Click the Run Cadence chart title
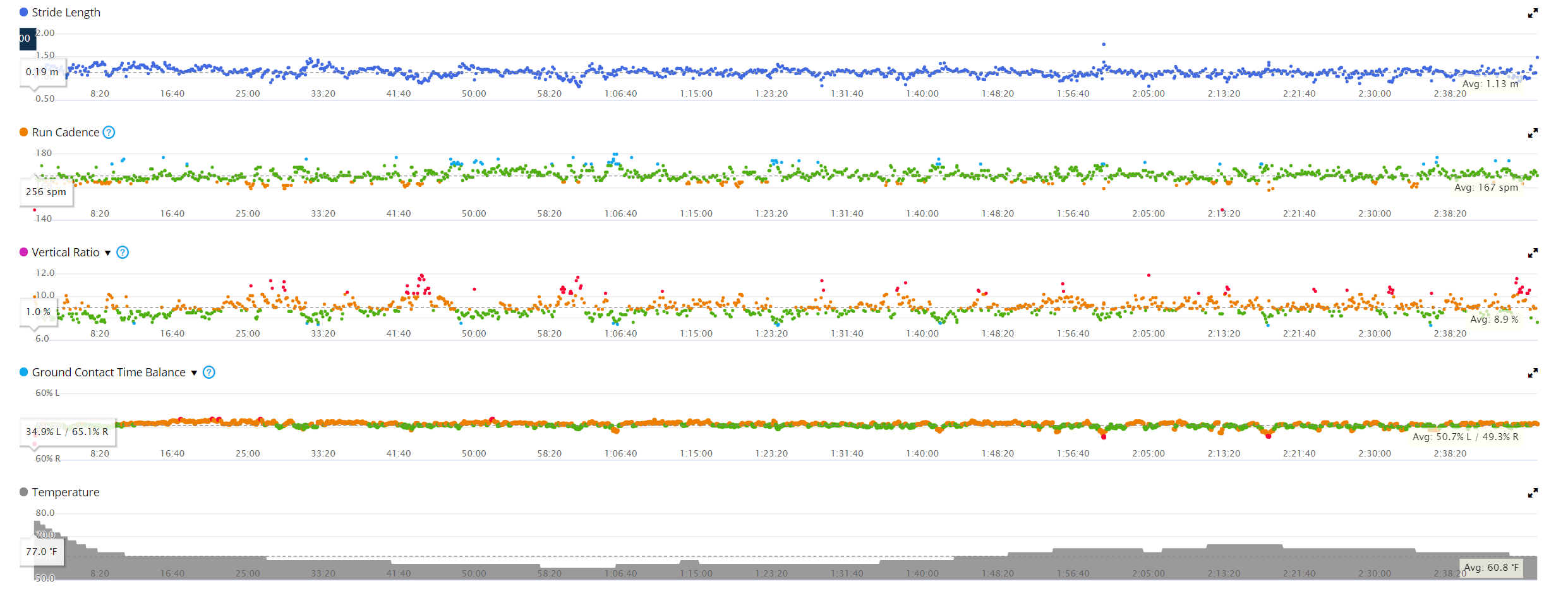This screenshot has height=603, width=1568. click(65, 133)
